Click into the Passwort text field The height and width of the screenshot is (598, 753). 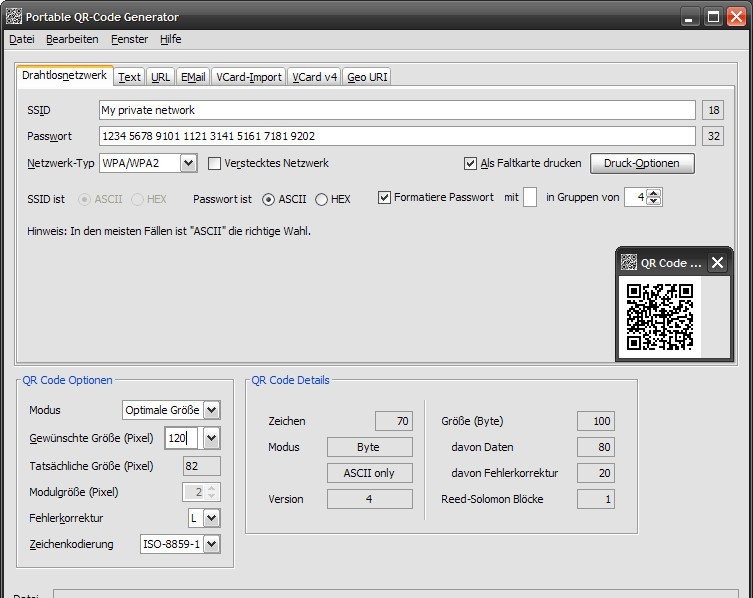pos(397,136)
